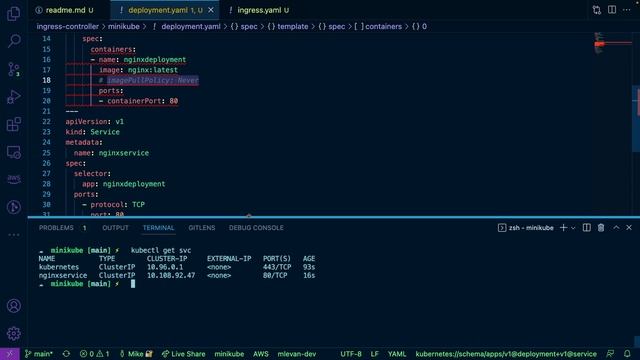Close the deployment.yaml tab
Viewport: 640px width, 360px height.
coord(211,10)
